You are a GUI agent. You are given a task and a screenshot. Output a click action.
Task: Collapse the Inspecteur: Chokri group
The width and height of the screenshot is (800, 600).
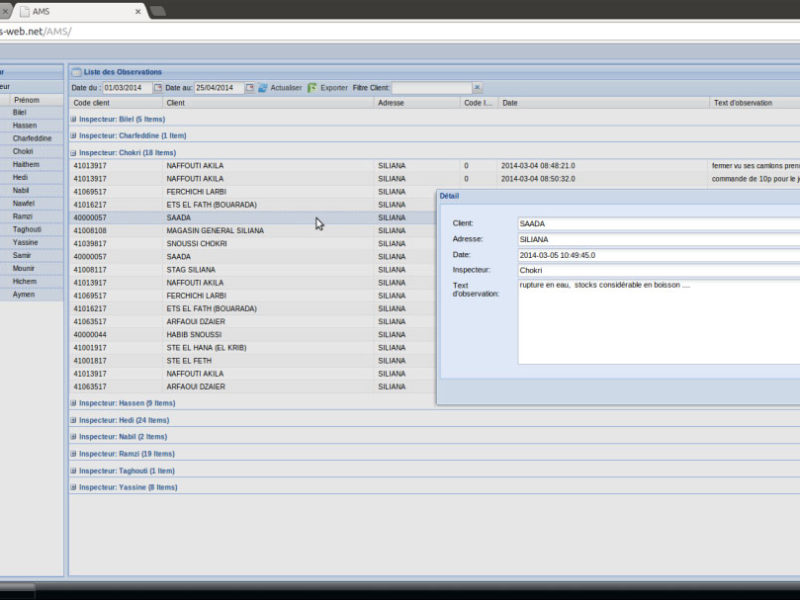click(x=73, y=153)
